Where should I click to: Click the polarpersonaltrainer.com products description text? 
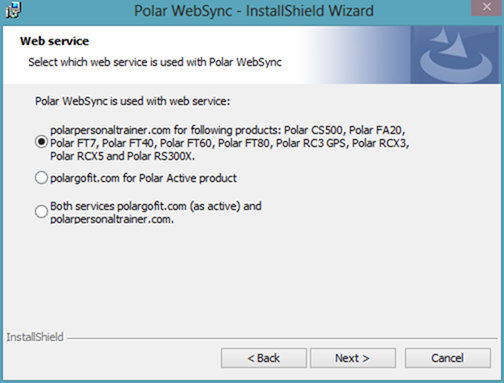click(229, 143)
